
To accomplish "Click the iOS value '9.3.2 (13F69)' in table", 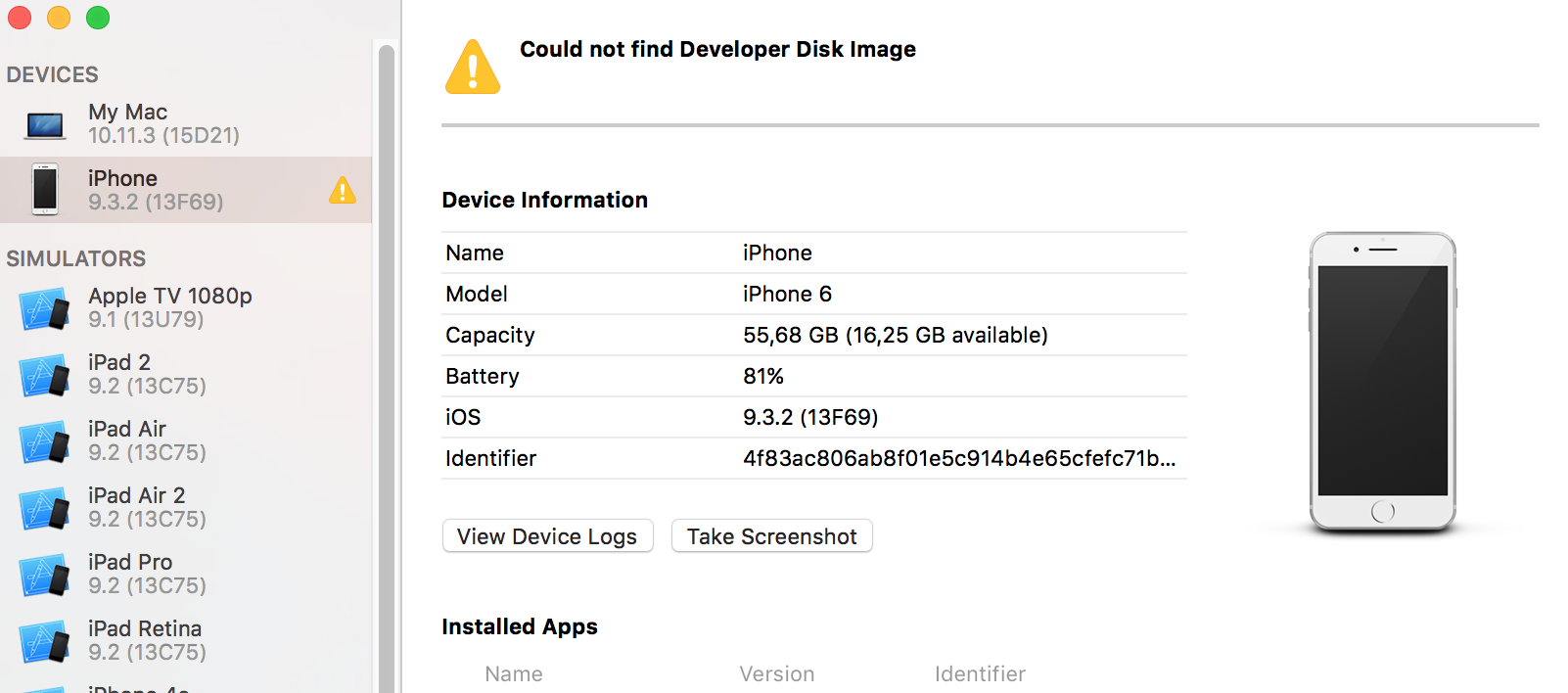I will pyautogui.click(x=810, y=417).
